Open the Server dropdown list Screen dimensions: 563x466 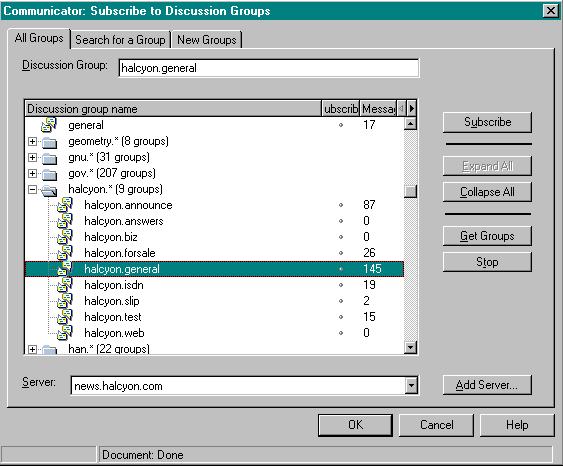(x=411, y=386)
